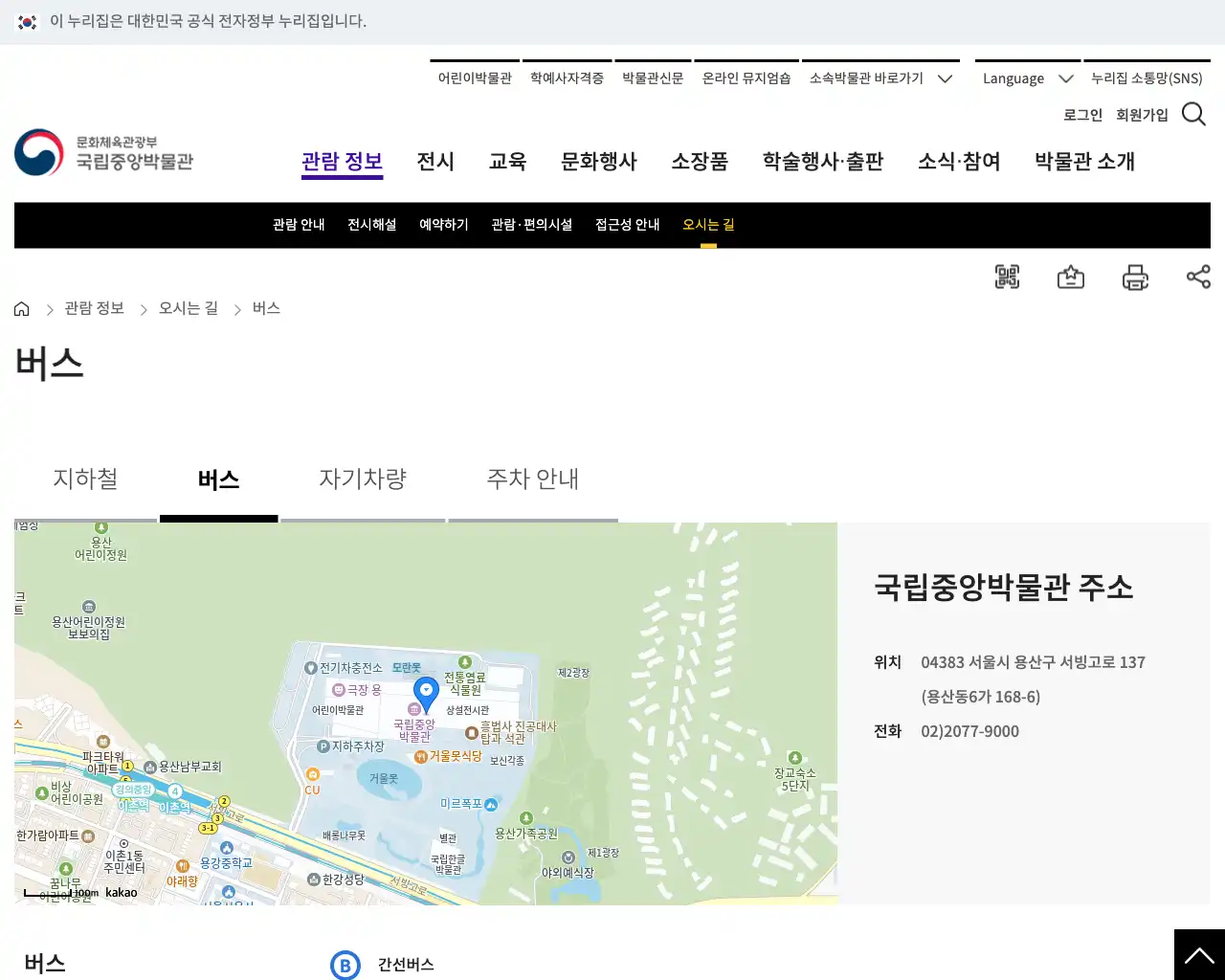Viewport: 1225px width, 980px height.
Task: Open the Language dropdown
Action: [x=1028, y=78]
